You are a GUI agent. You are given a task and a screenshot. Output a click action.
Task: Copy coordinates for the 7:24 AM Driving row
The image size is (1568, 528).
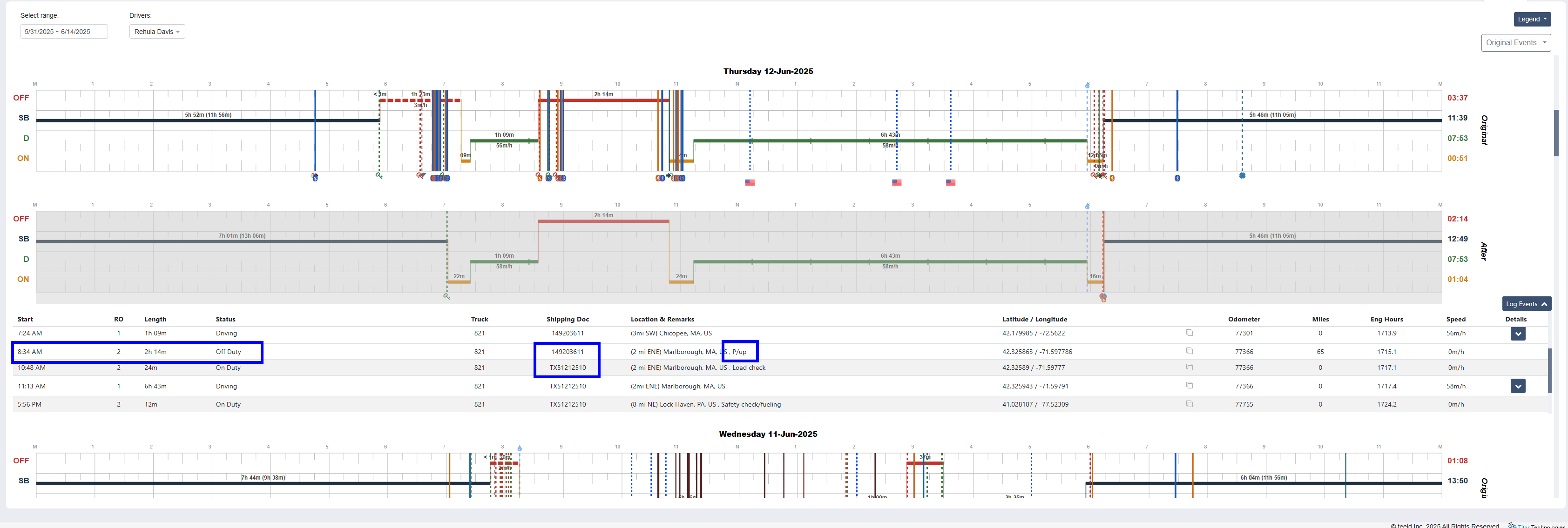tap(1190, 333)
